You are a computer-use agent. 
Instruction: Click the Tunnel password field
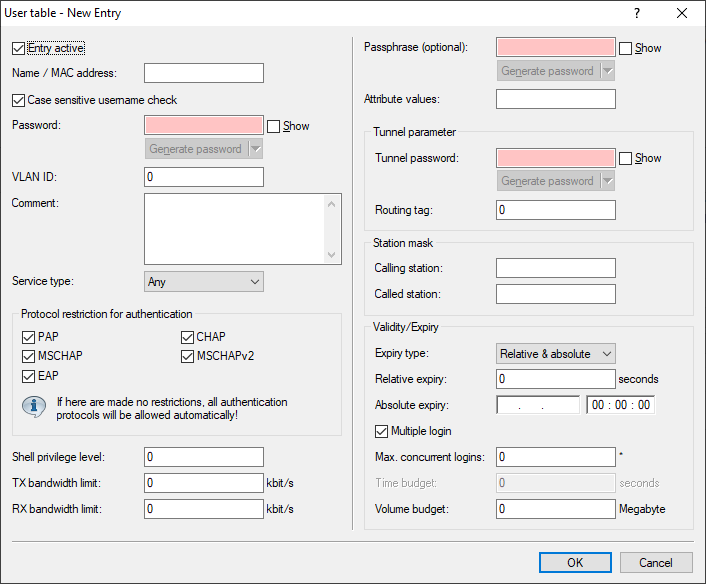(x=555, y=158)
